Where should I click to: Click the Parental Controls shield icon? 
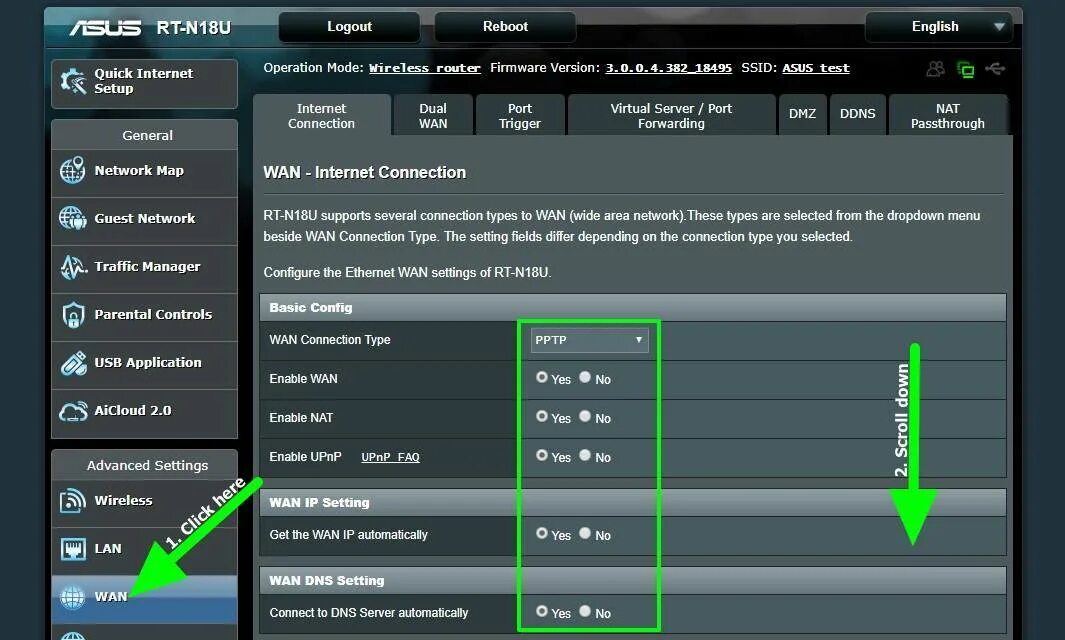coord(73,315)
